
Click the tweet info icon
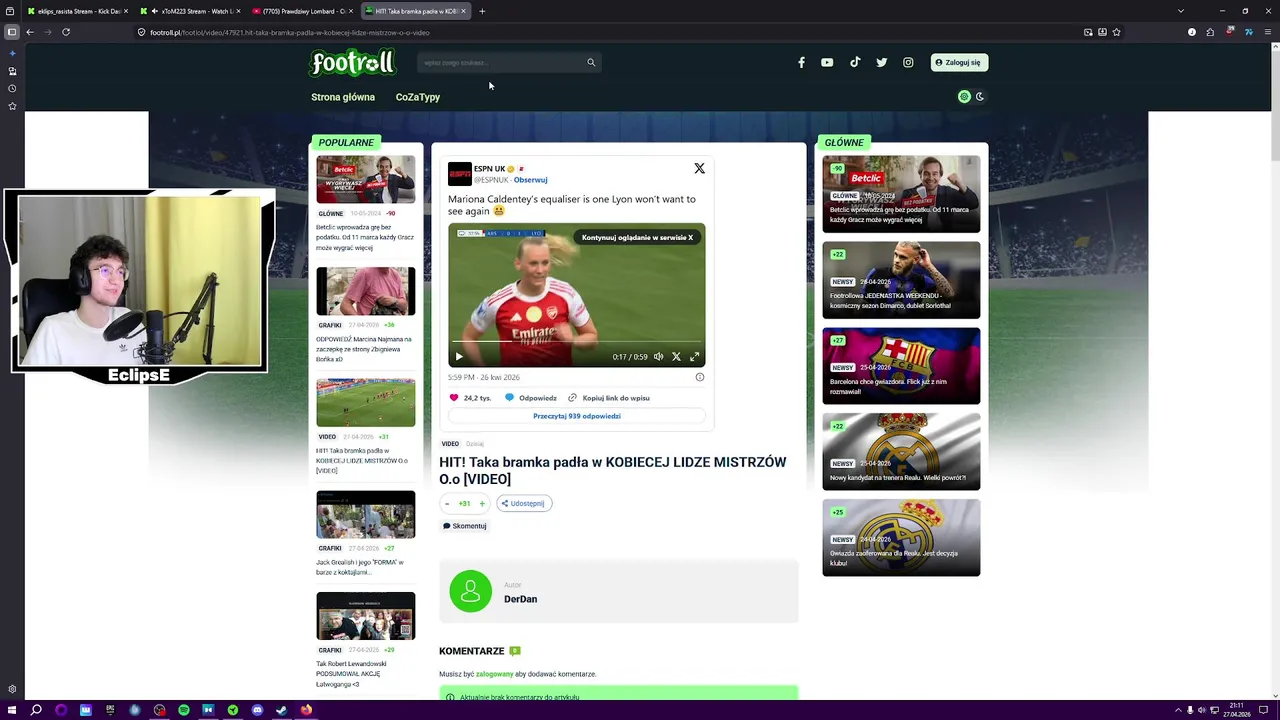[699, 377]
